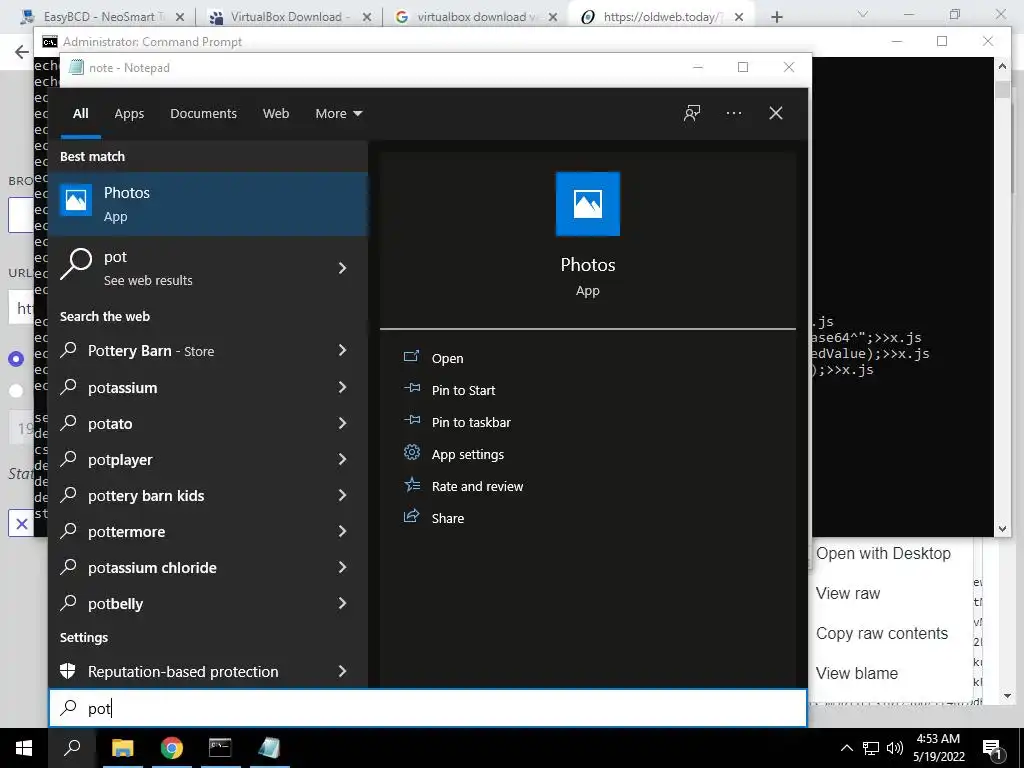Show hidden system tray icons chevron
This screenshot has width=1024, height=768.
pyautogui.click(x=846, y=748)
